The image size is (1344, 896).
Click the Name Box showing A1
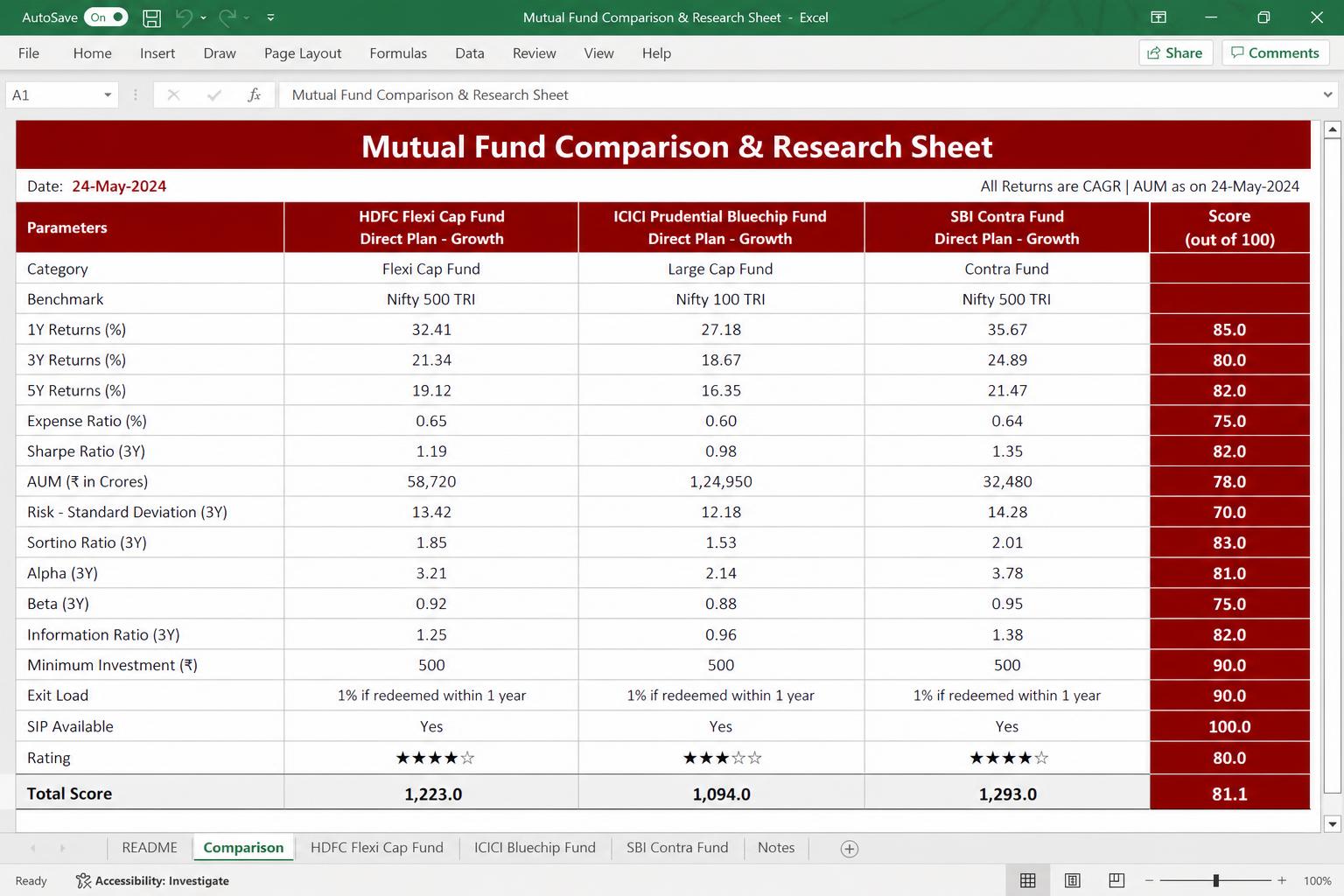point(52,94)
